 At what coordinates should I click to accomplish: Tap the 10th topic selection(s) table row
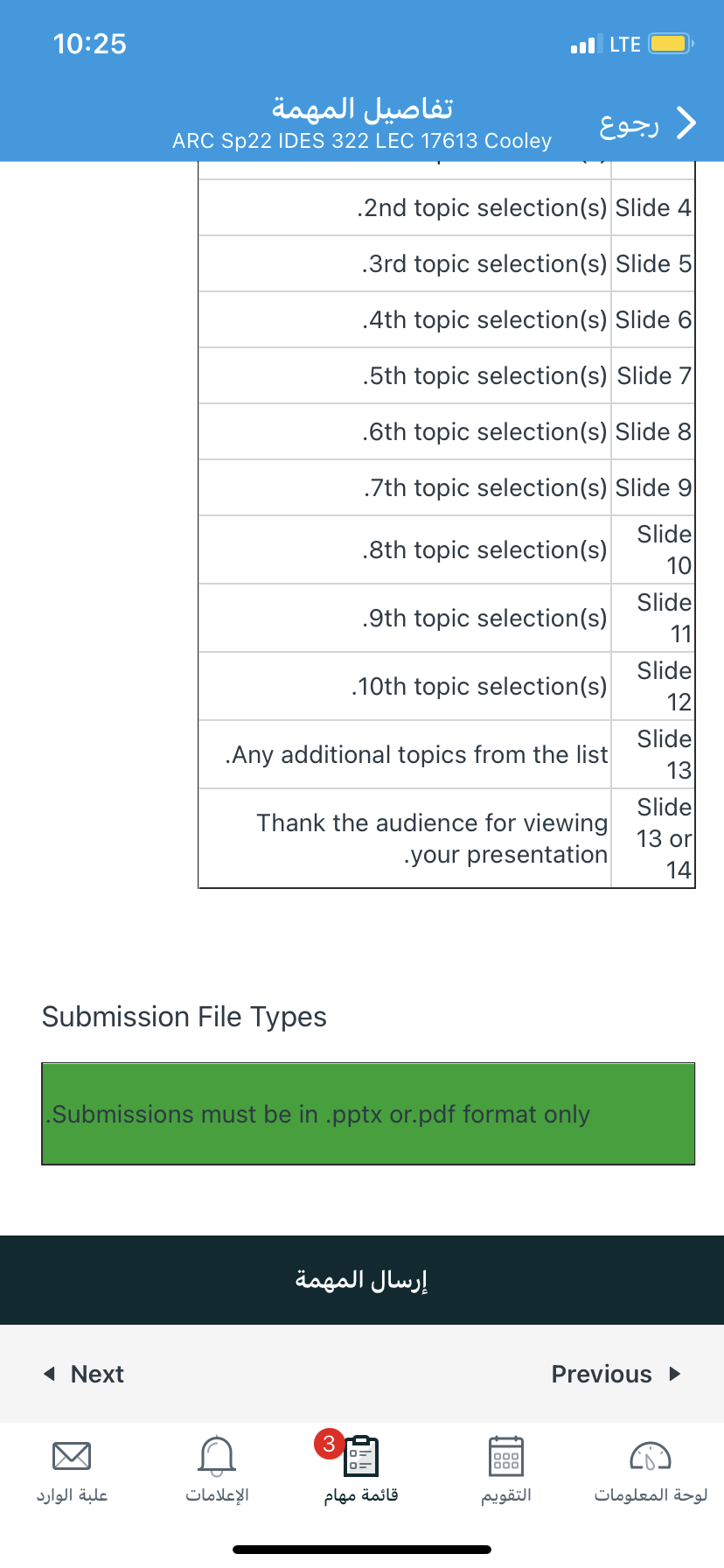point(447,686)
